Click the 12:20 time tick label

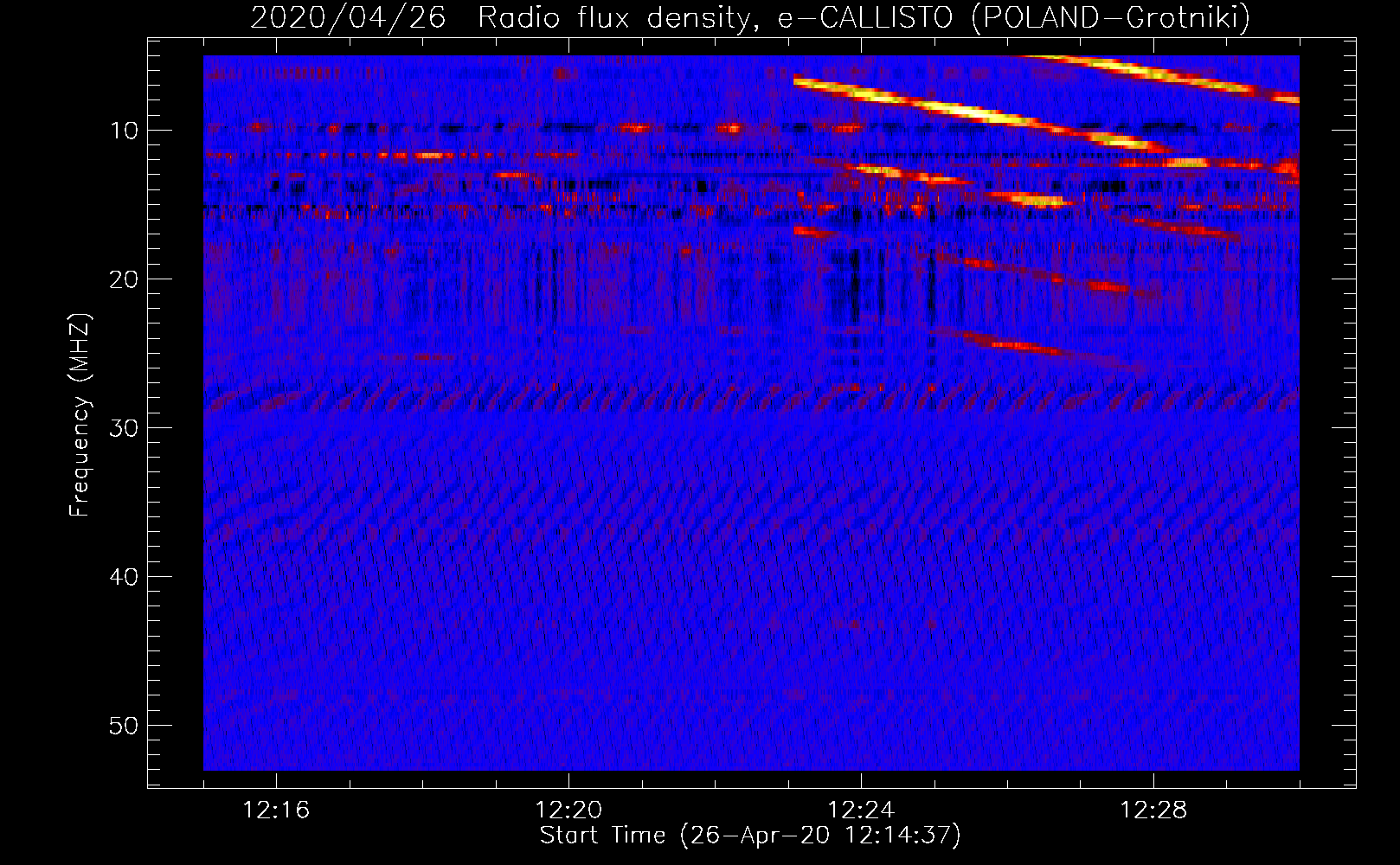[568, 811]
